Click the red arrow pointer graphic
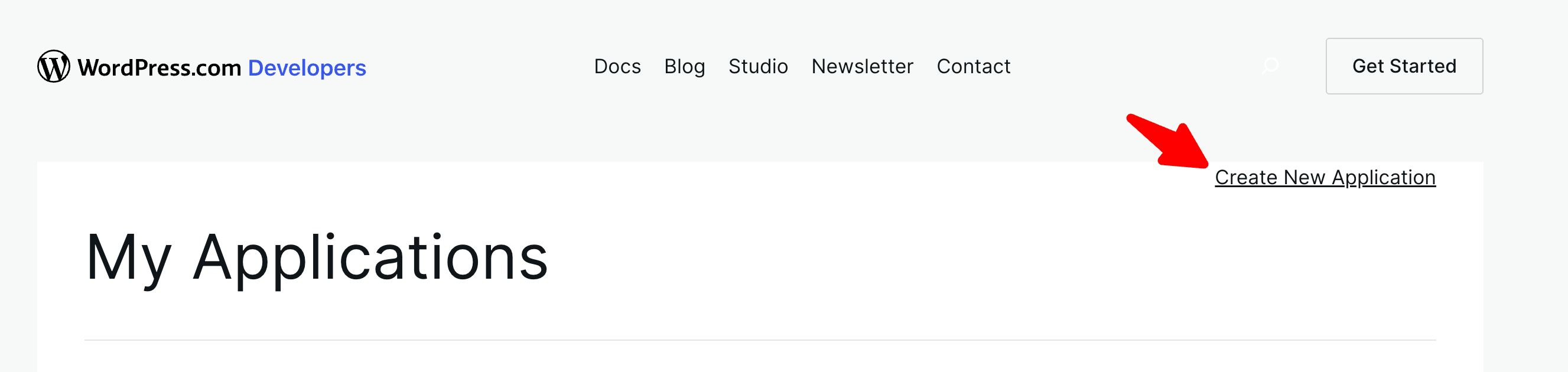1568x372 pixels. (x=1169, y=143)
